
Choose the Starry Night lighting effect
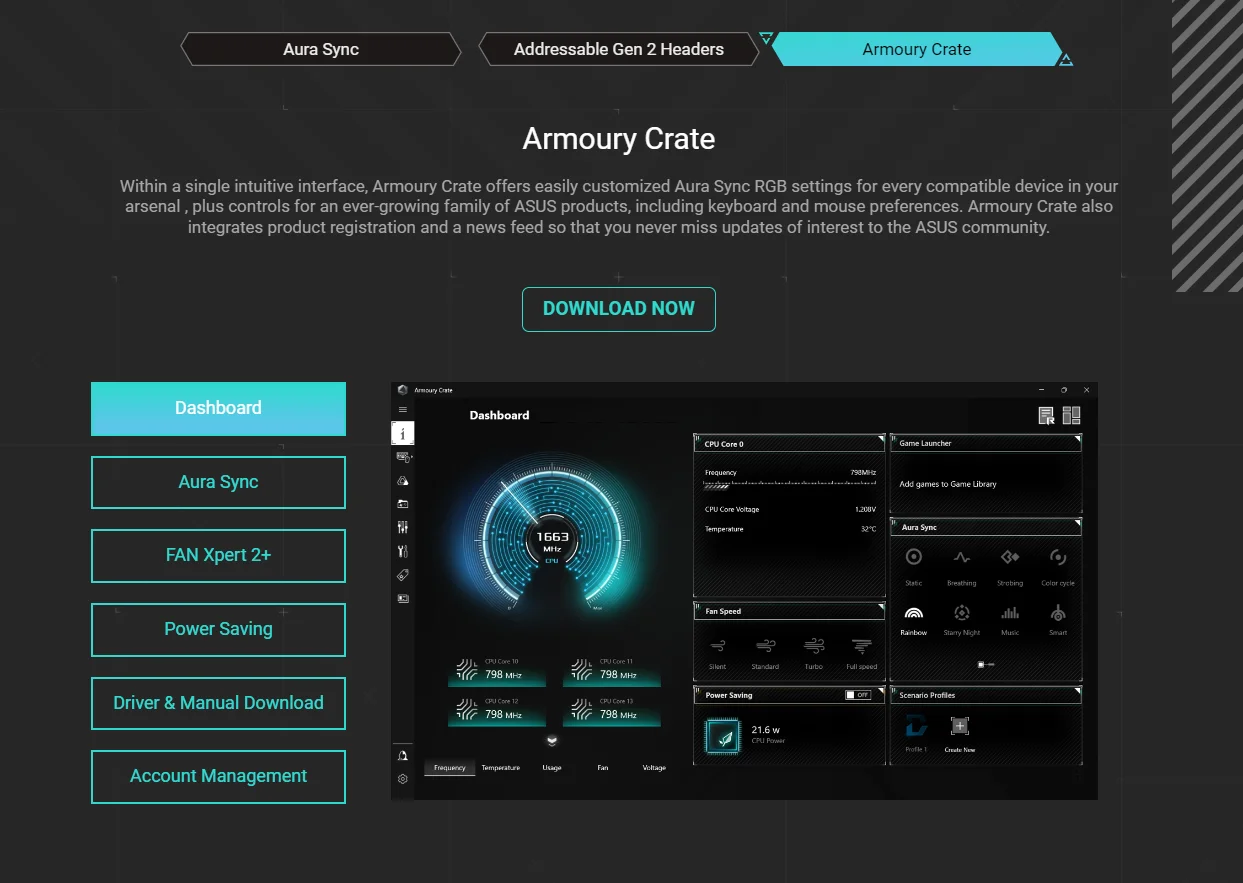962,619
